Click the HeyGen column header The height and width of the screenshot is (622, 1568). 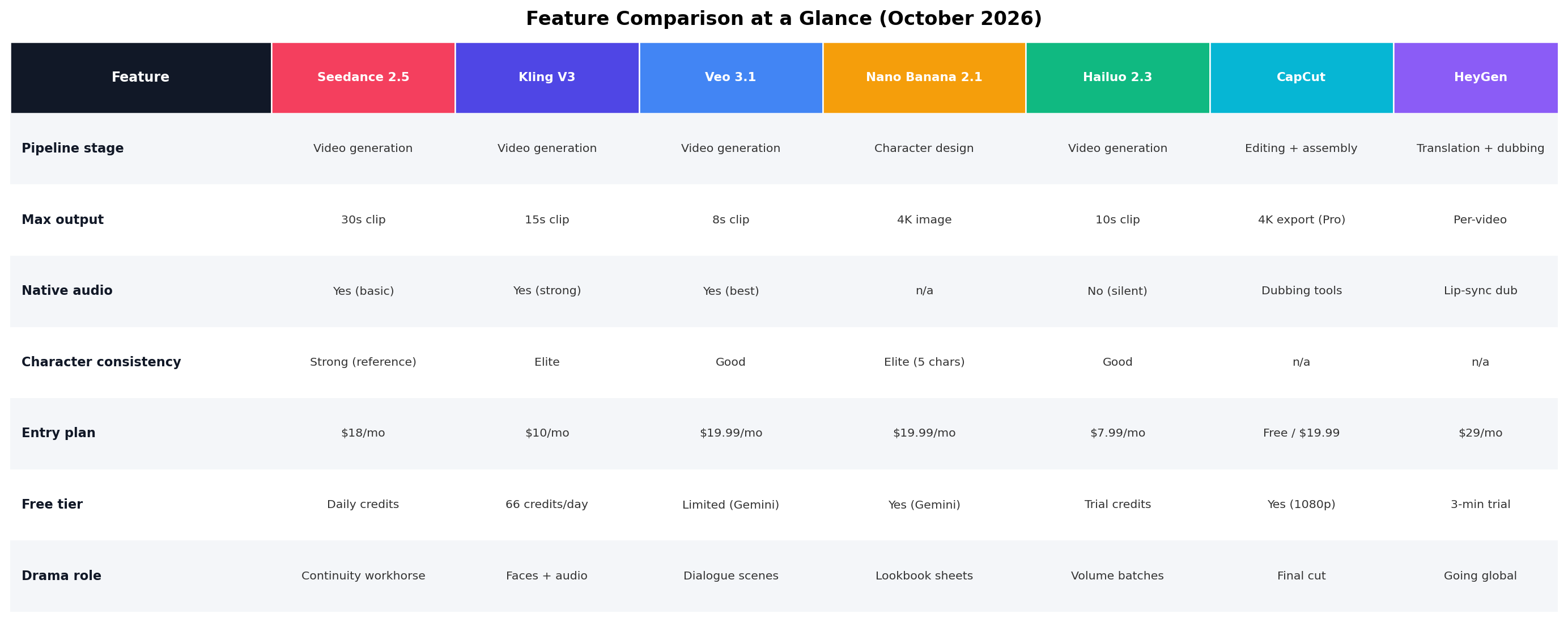[1476, 77]
